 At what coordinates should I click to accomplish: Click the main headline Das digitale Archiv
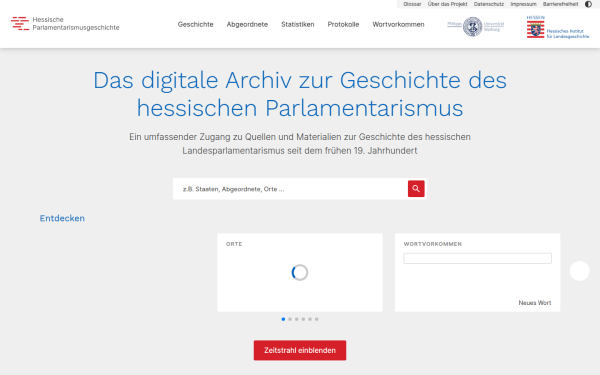tap(300, 94)
